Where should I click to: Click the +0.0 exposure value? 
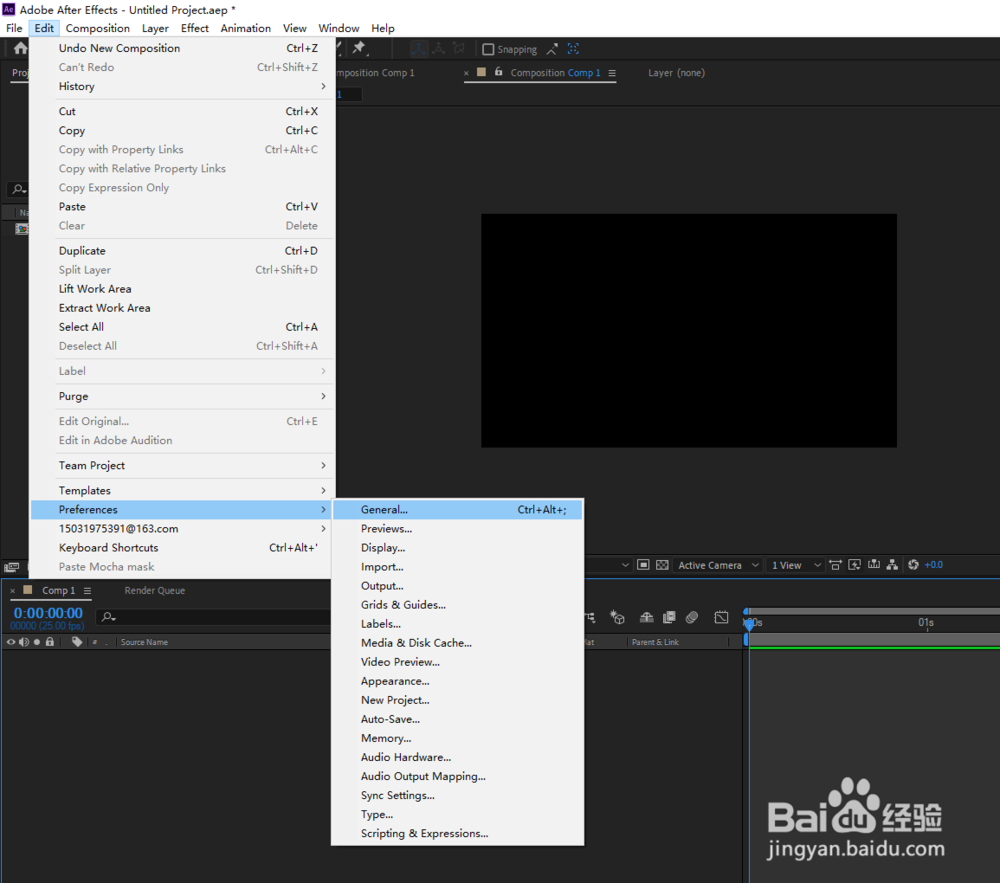pyautogui.click(x=934, y=565)
